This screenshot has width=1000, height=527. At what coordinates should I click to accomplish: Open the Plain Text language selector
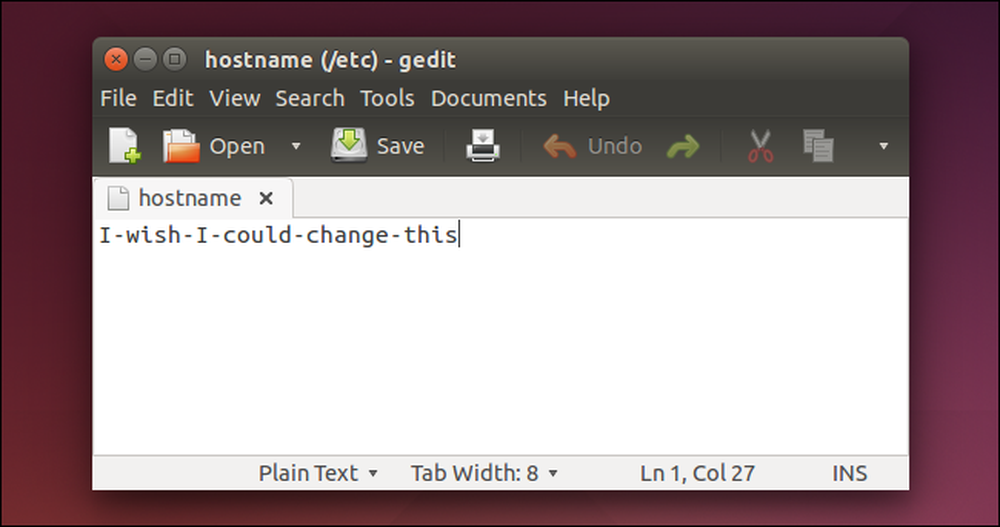click(318, 473)
